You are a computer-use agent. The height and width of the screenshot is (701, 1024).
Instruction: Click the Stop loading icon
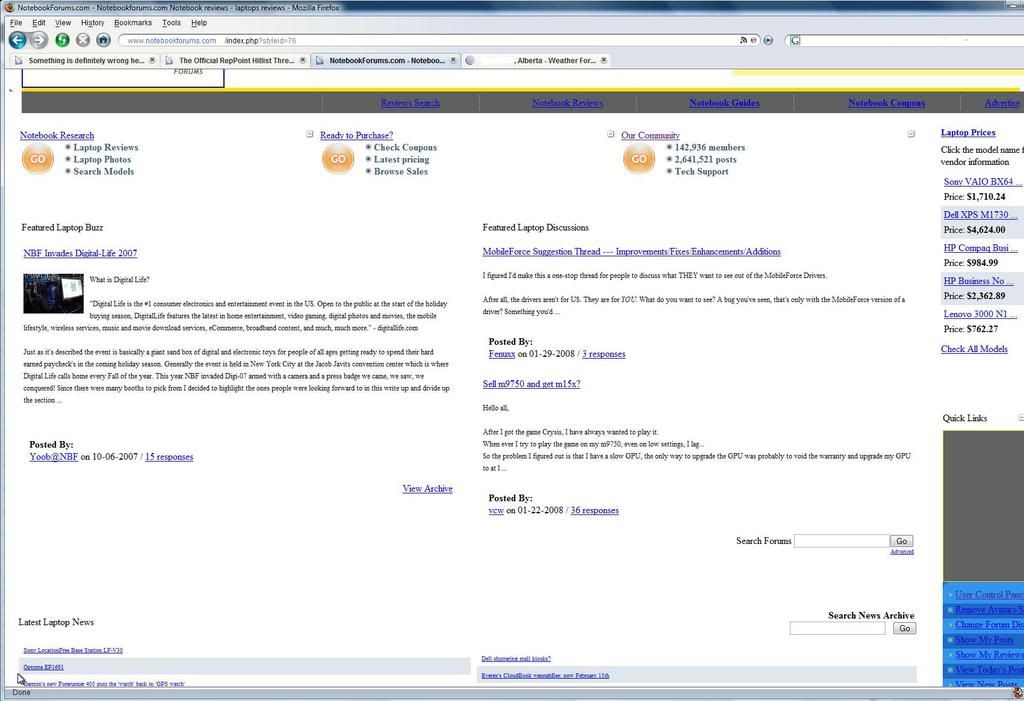coord(83,41)
